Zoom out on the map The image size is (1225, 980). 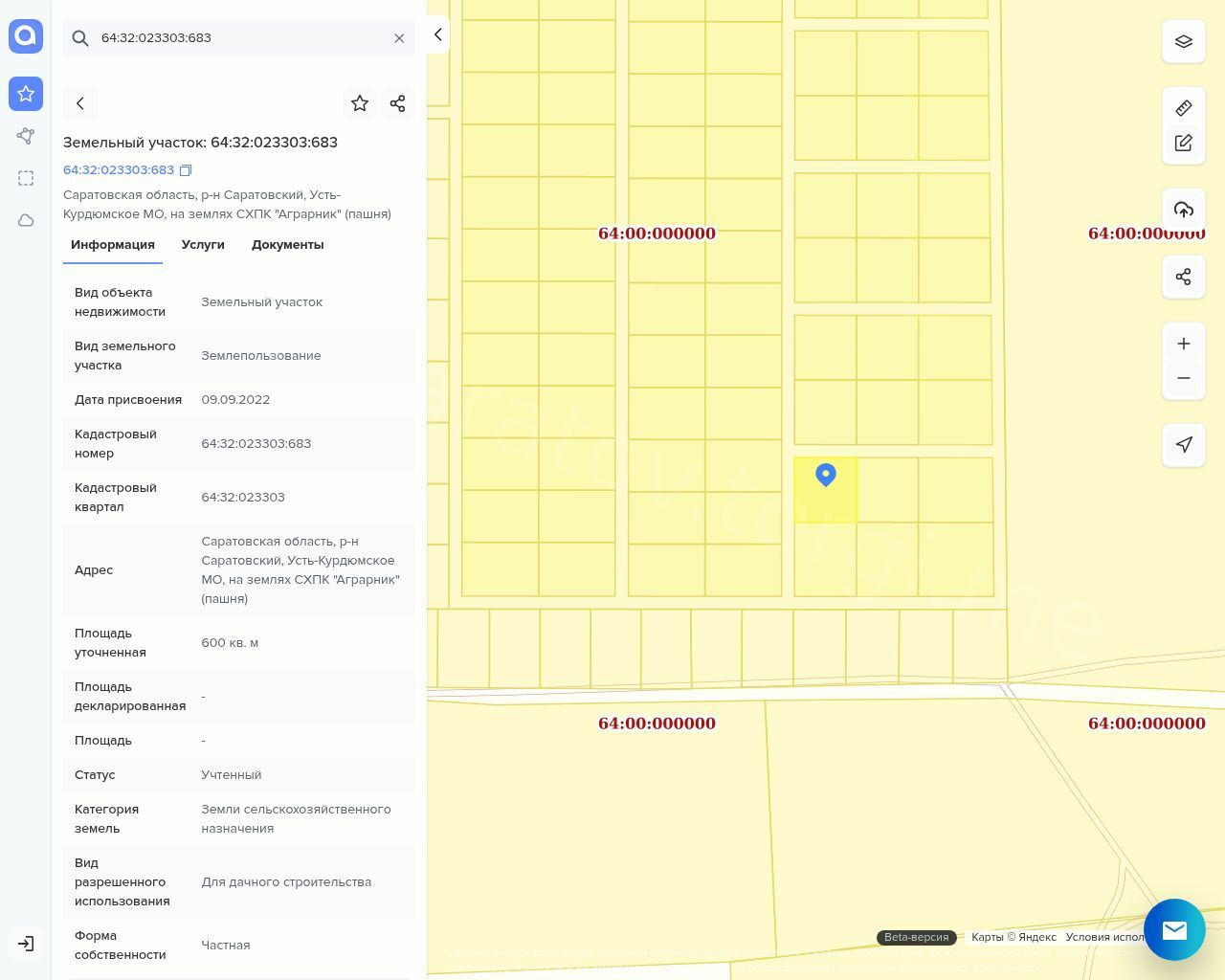click(x=1184, y=378)
